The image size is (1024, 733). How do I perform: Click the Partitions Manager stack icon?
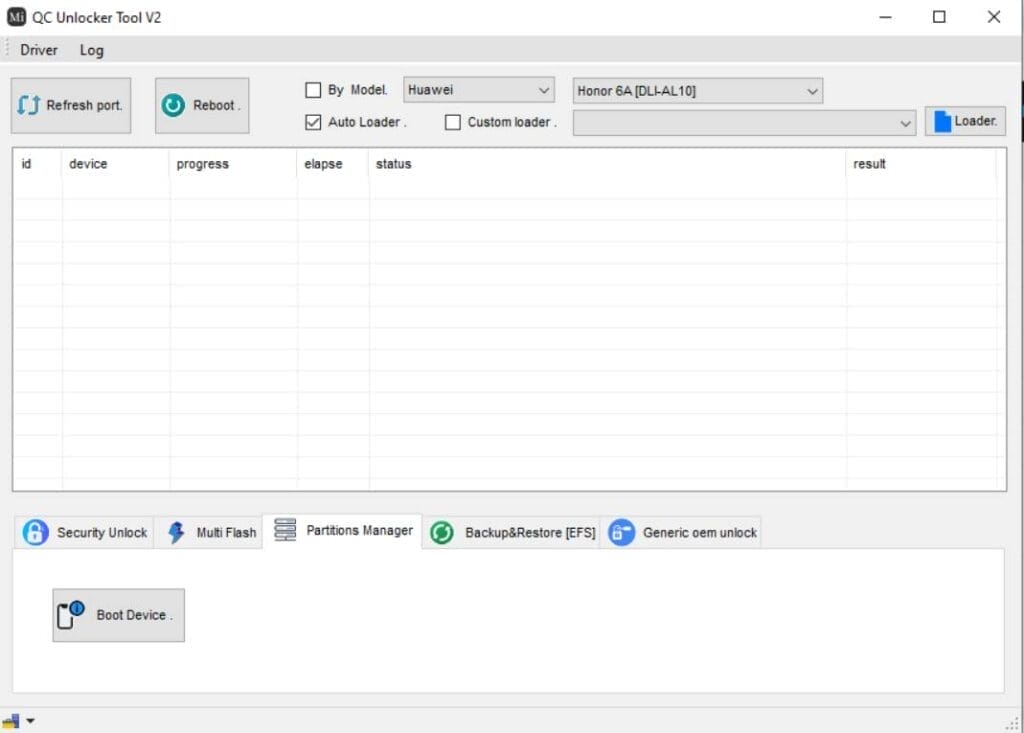(x=285, y=530)
